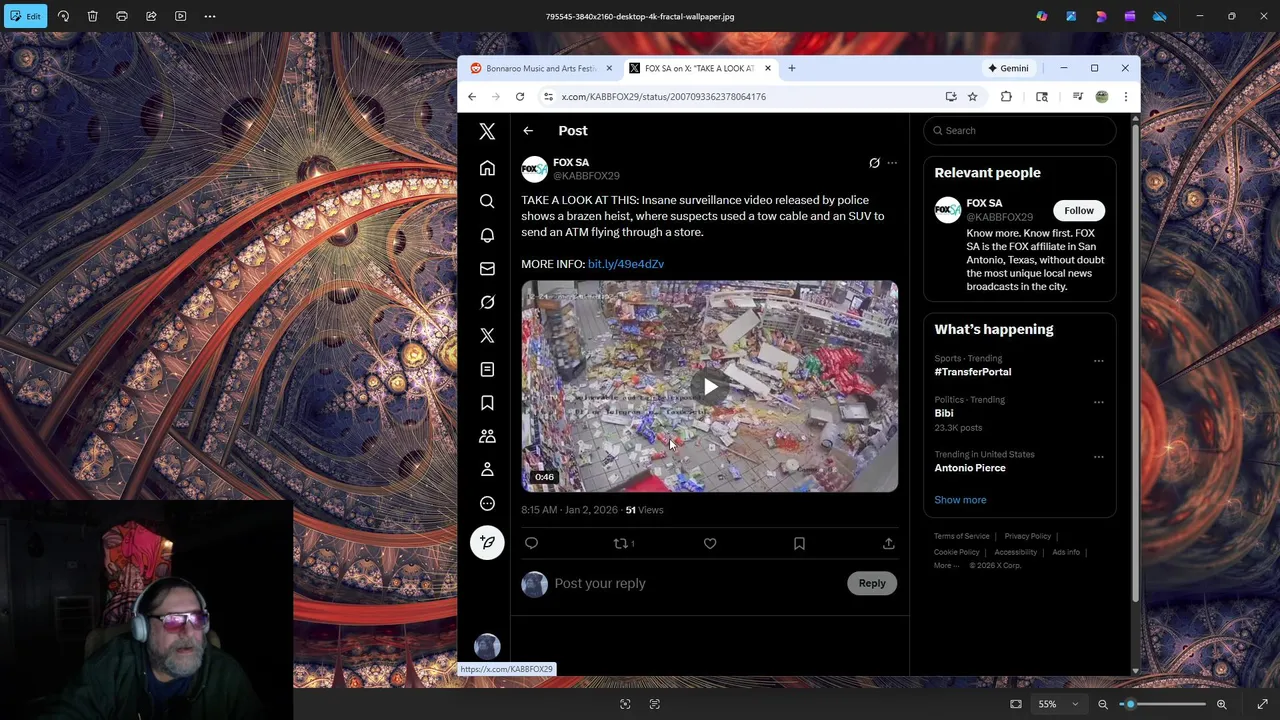Open X Messages envelope
1280x720 pixels.
tap(487, 268)
